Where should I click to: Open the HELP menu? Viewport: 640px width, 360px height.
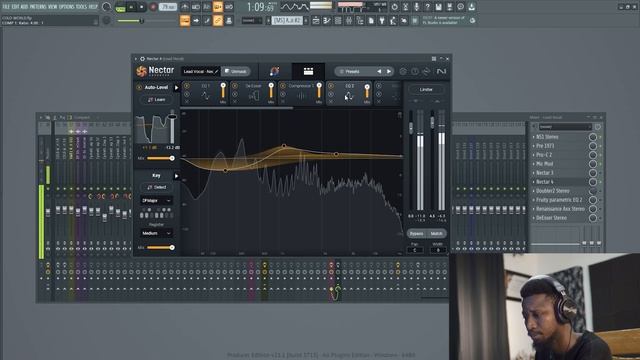pos(93,7)
